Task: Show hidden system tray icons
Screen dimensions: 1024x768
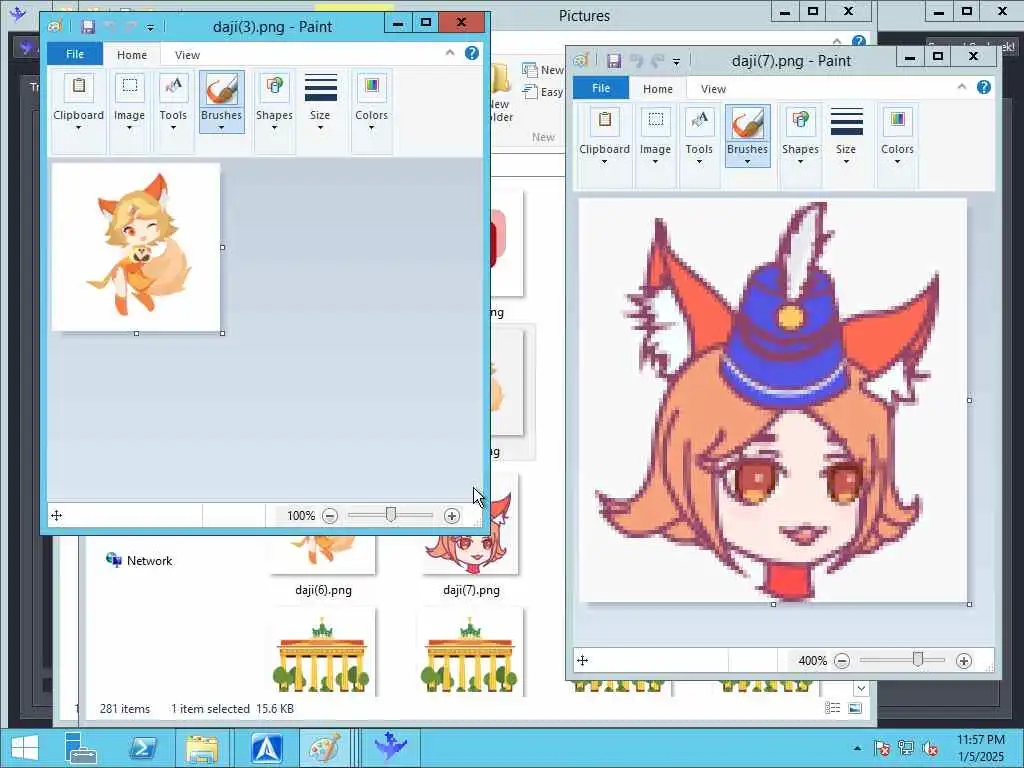Action: [857, 748]
